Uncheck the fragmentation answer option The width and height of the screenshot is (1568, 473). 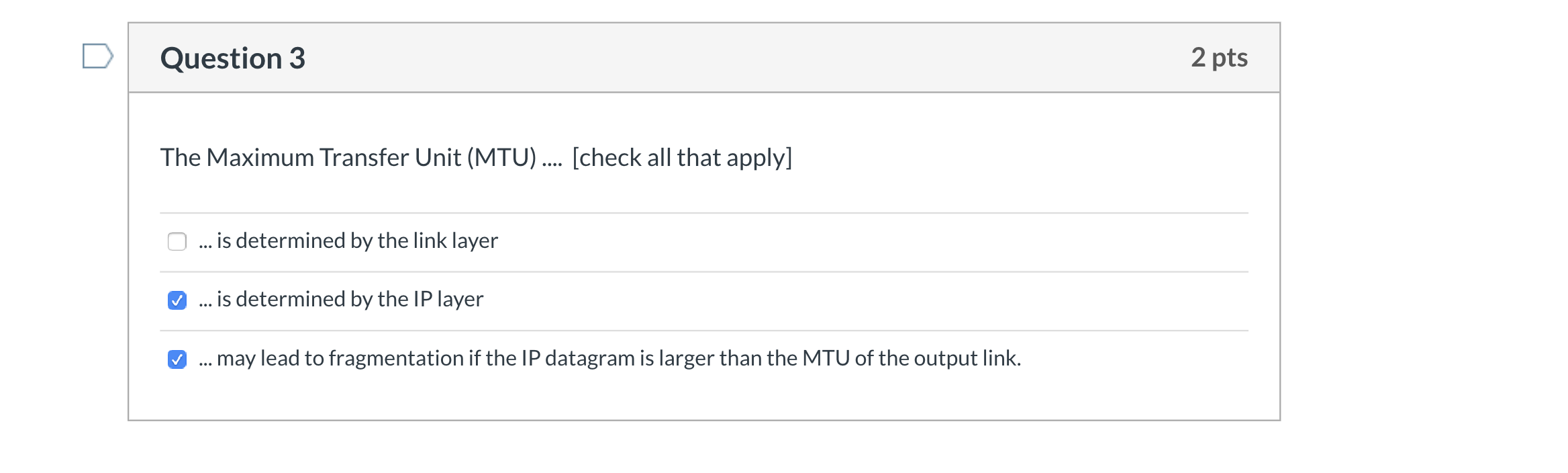click(177, 360)
